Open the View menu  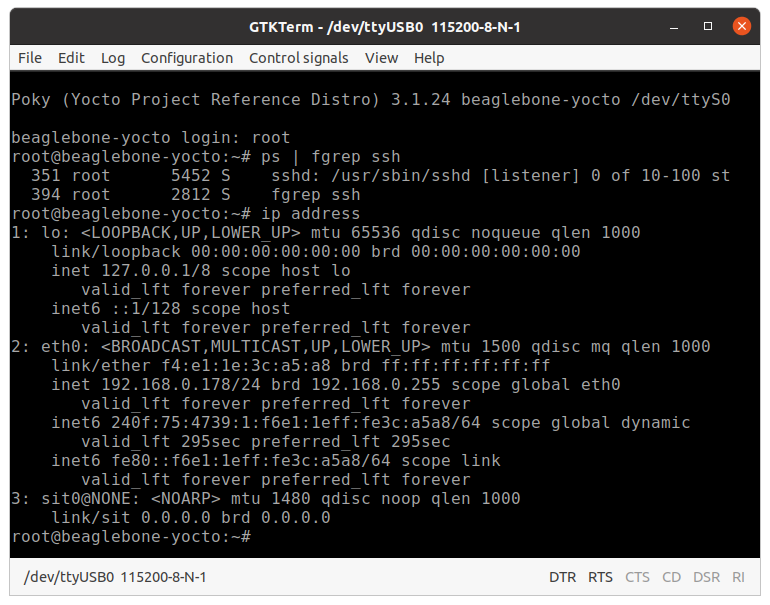(x=381, y=58)
